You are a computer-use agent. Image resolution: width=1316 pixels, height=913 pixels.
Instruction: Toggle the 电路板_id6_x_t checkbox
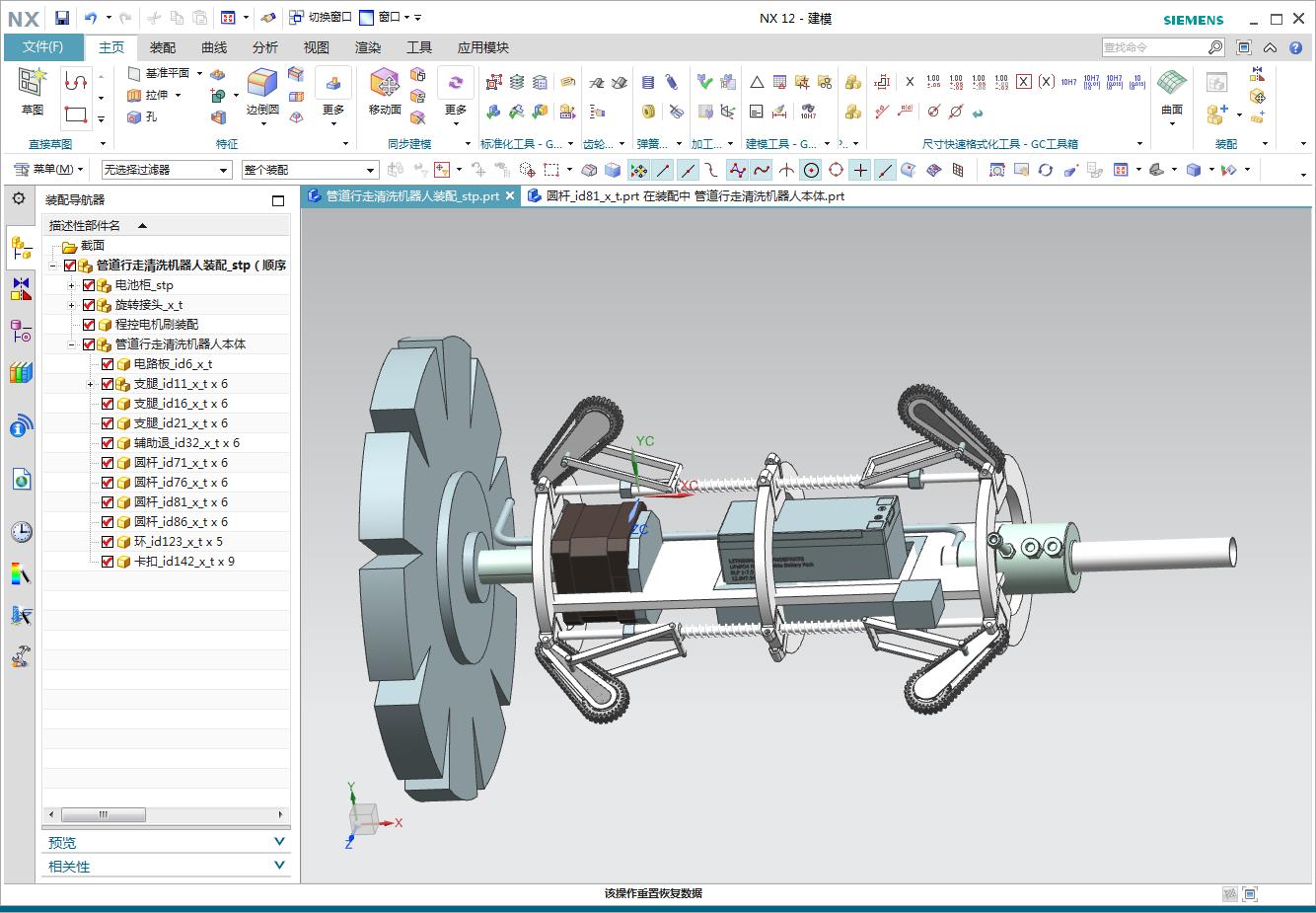tap(108, 364)
